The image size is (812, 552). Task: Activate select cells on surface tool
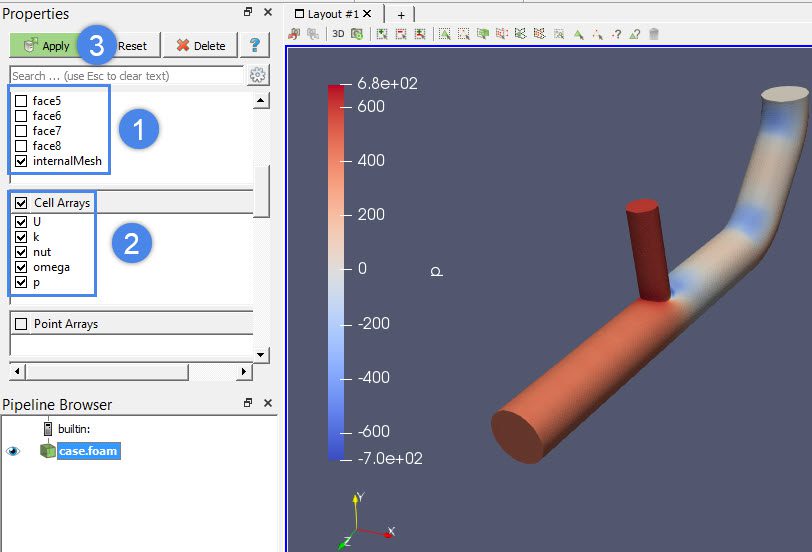[x=445, y=34]
